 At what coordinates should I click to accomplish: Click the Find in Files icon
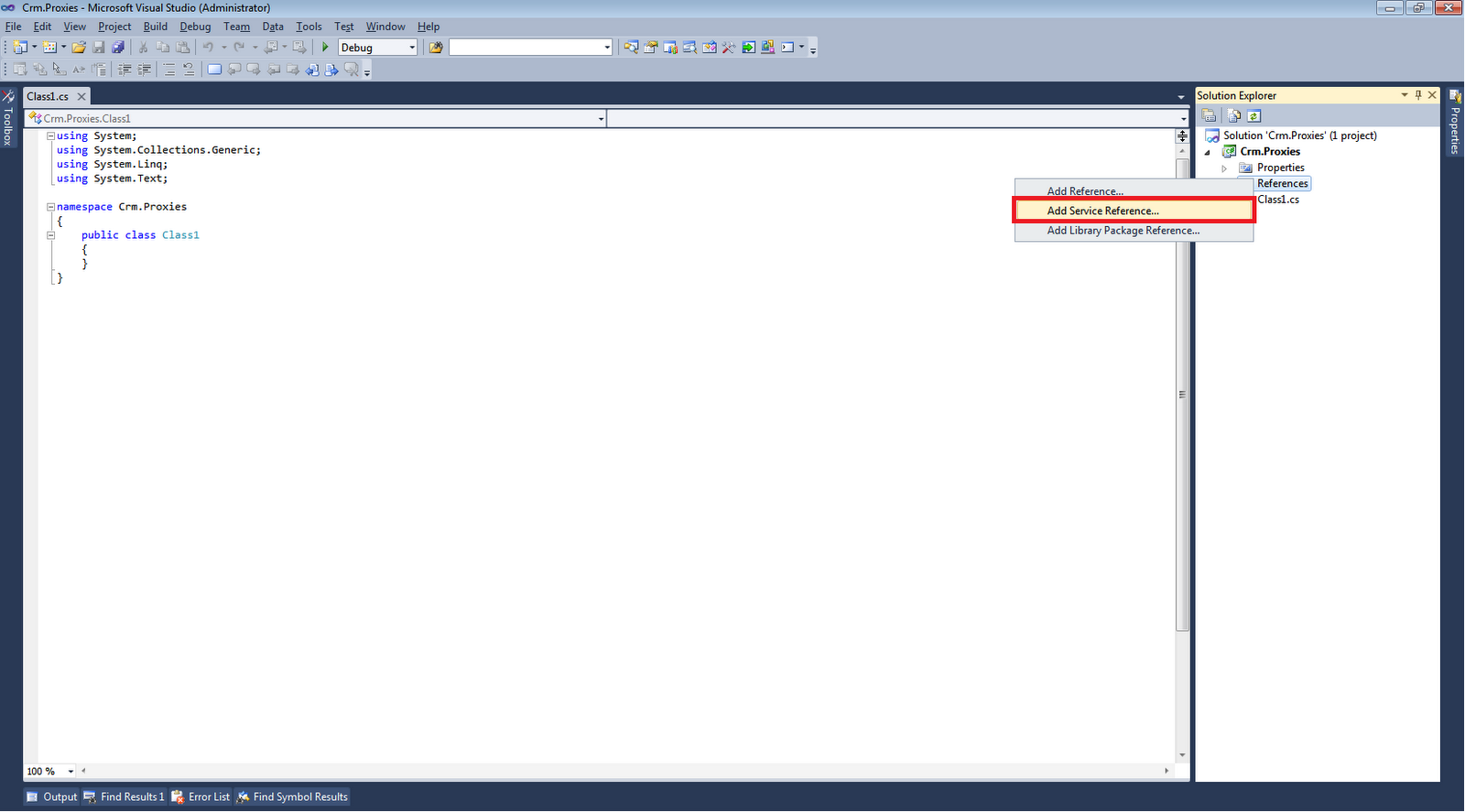pos(436,48)
